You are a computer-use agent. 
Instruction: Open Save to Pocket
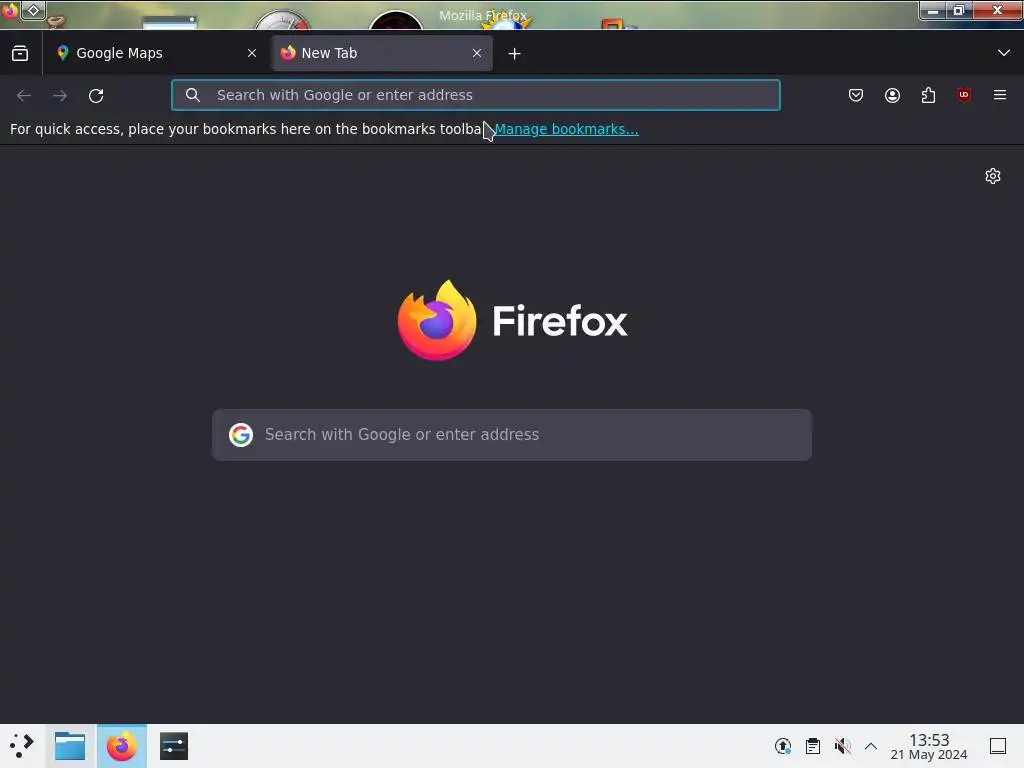(856, 95)
